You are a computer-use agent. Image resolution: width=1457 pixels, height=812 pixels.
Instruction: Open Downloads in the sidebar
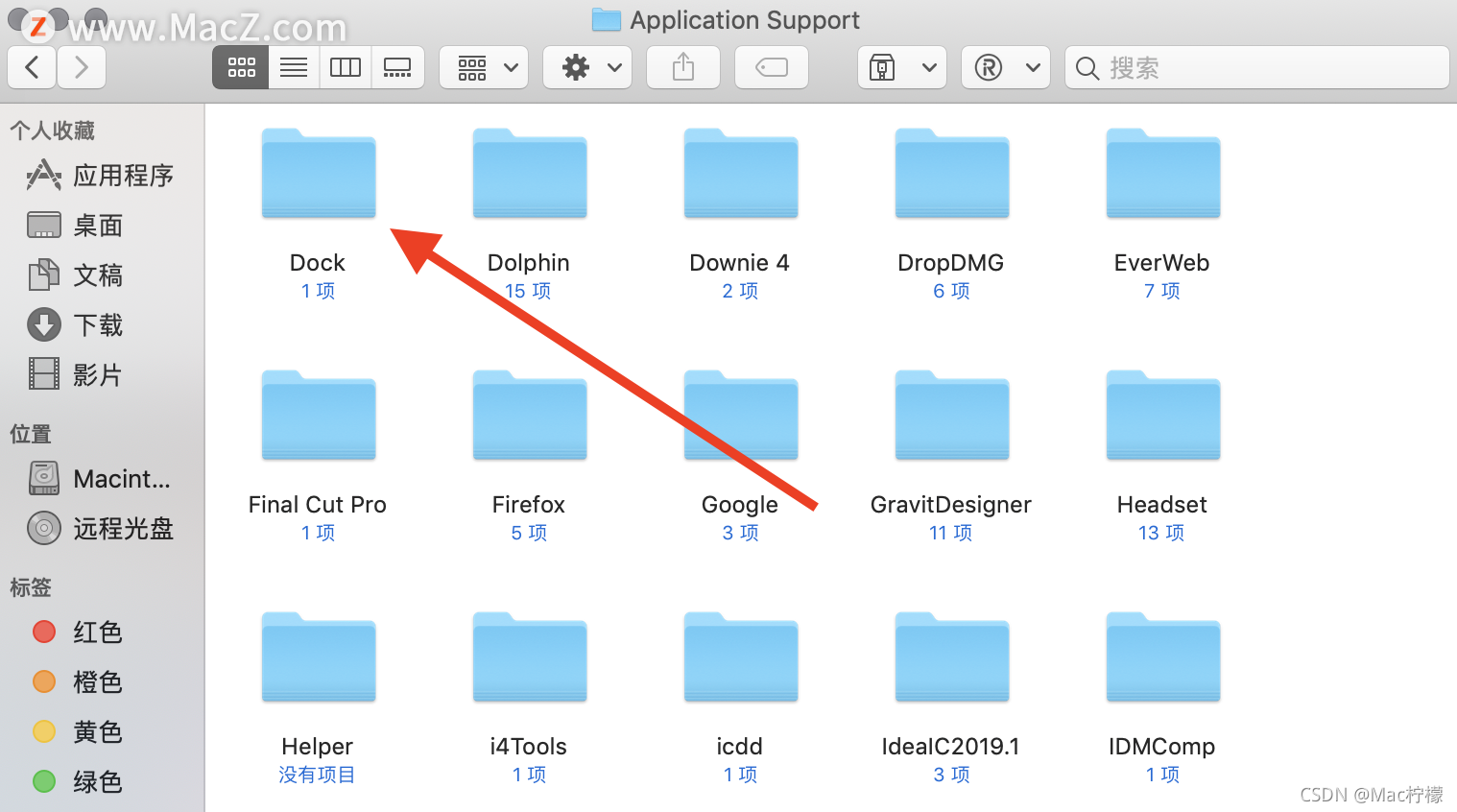click(x=76, y=325)
